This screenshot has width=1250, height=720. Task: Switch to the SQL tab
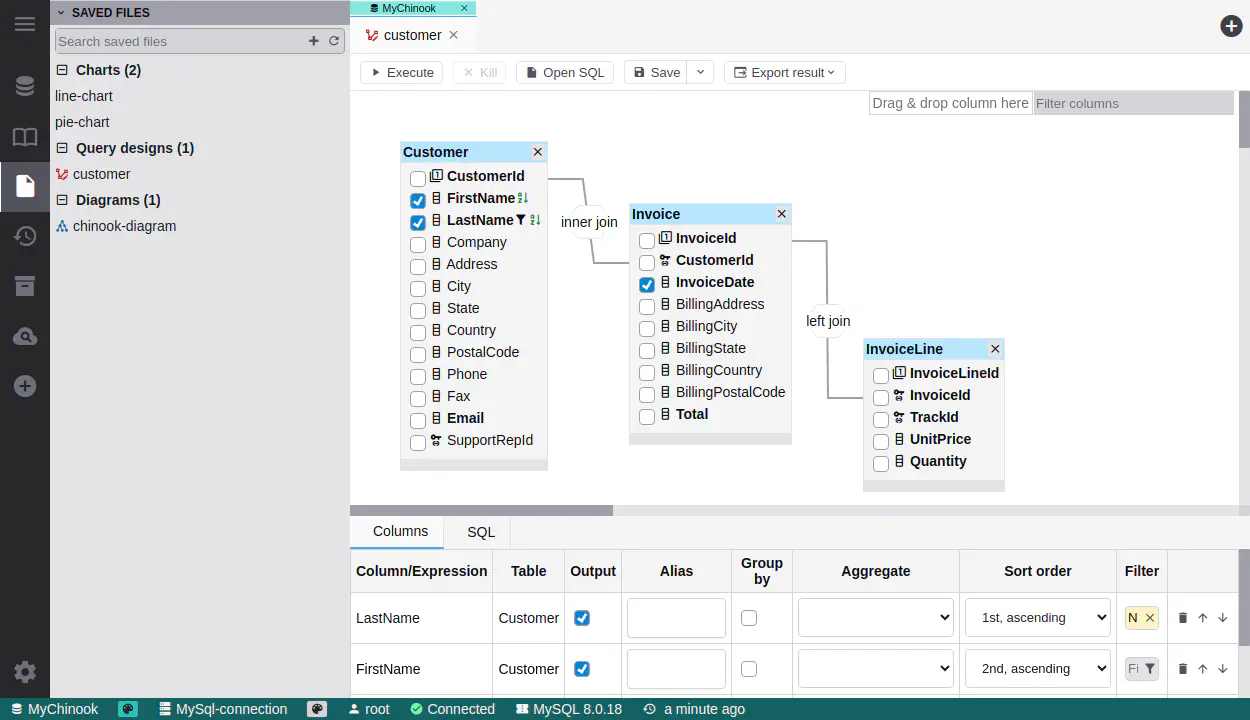tap(481, 532)
